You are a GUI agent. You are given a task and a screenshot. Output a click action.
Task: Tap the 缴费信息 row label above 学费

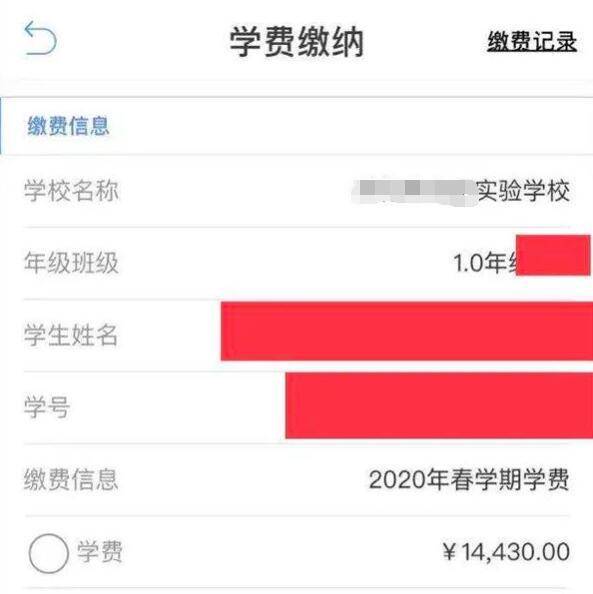[71, 480]
